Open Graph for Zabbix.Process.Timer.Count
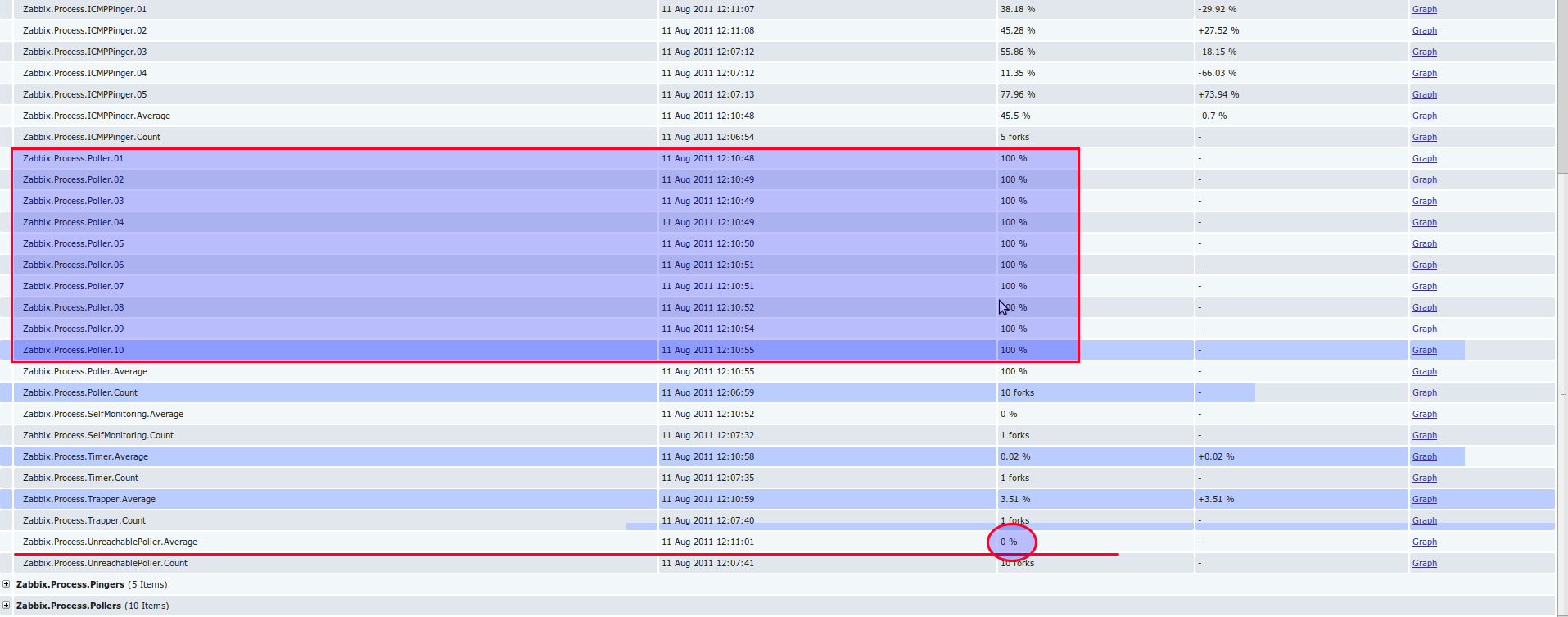Image resolution: width=1568 pixels, height=617 pixels. pyautogui.click(x=1424, y=478)
